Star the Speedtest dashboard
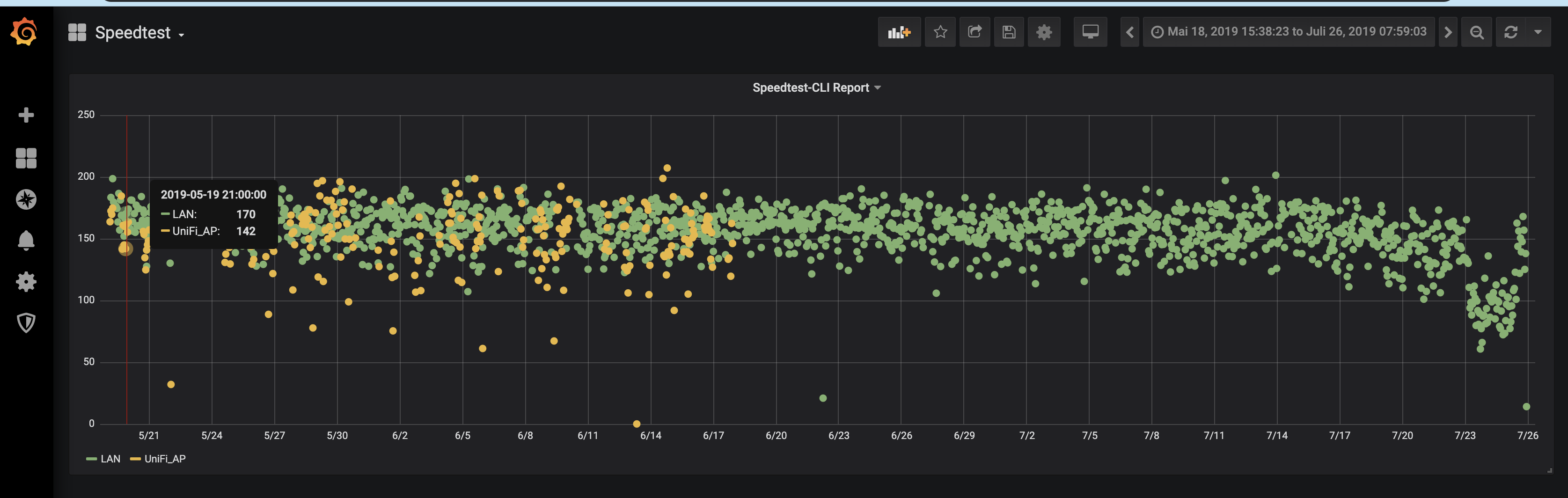This screenshot has height=498, width=1568. pyautogui.click(x=940, y=32)
